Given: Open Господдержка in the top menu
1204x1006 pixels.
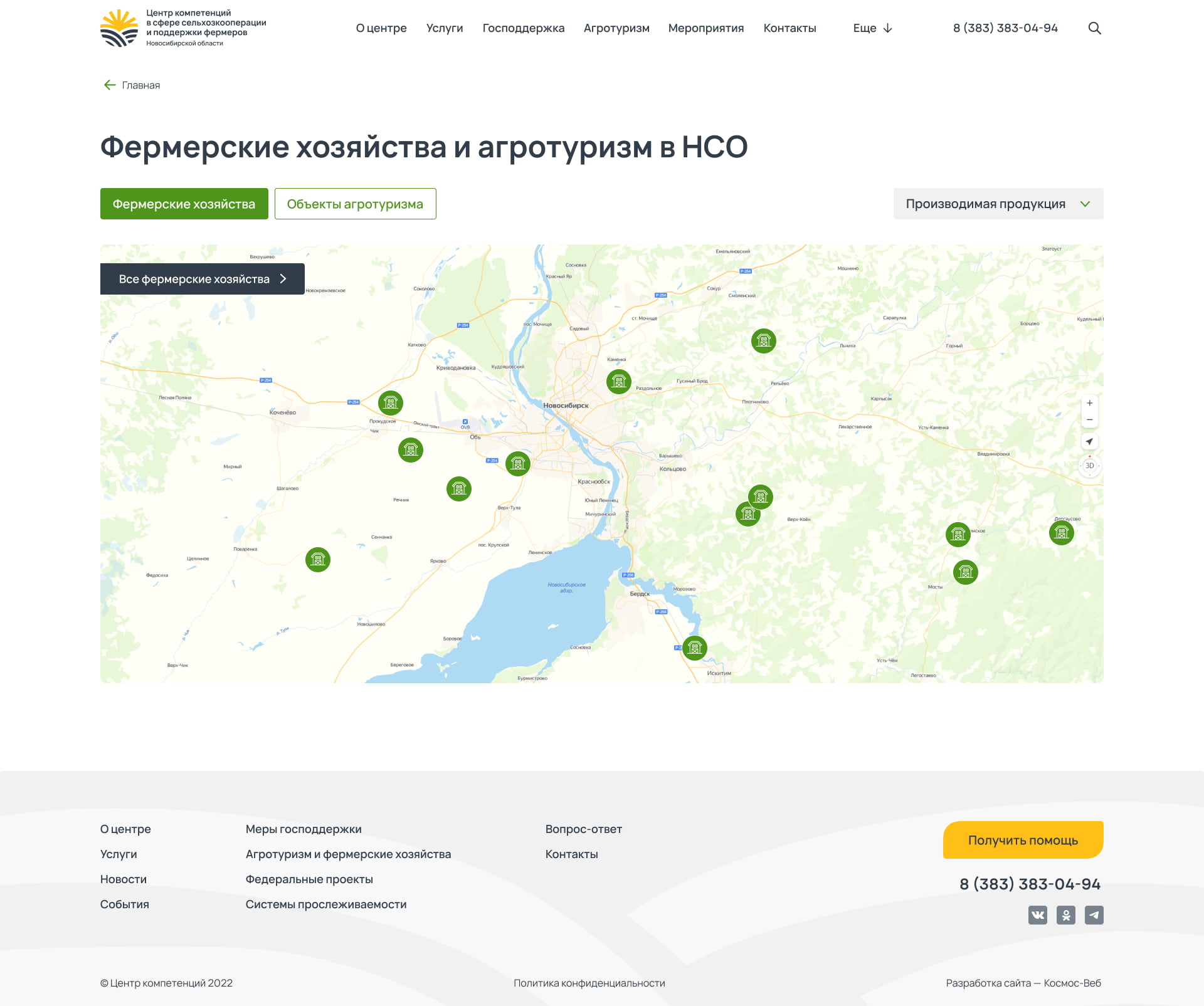Looking at the screenshot, I should click(523, 28).
